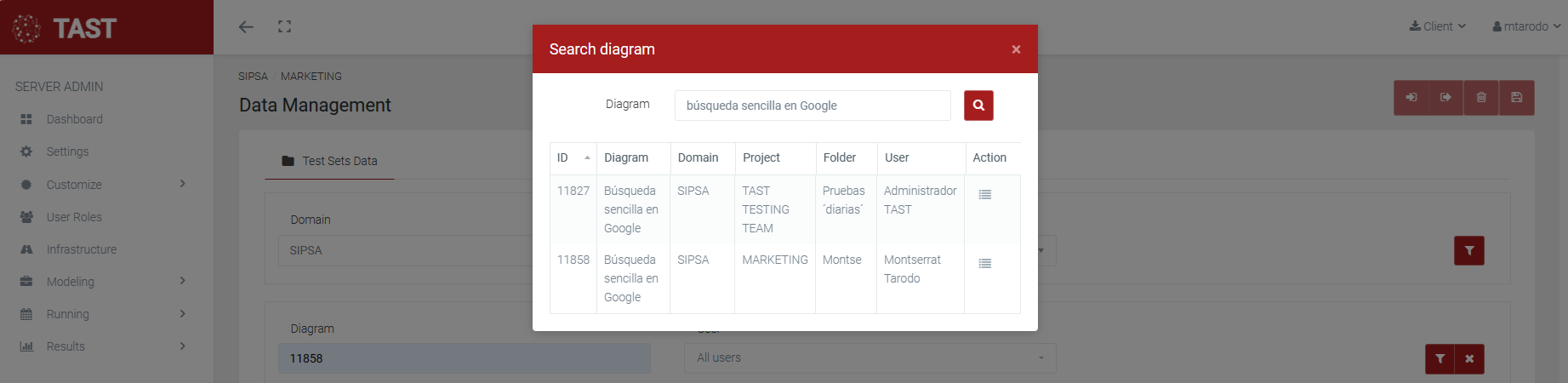This screenshot has height=383, width=1568.
Task: Open action list for diagram 11827
Action: click(984, 195)
